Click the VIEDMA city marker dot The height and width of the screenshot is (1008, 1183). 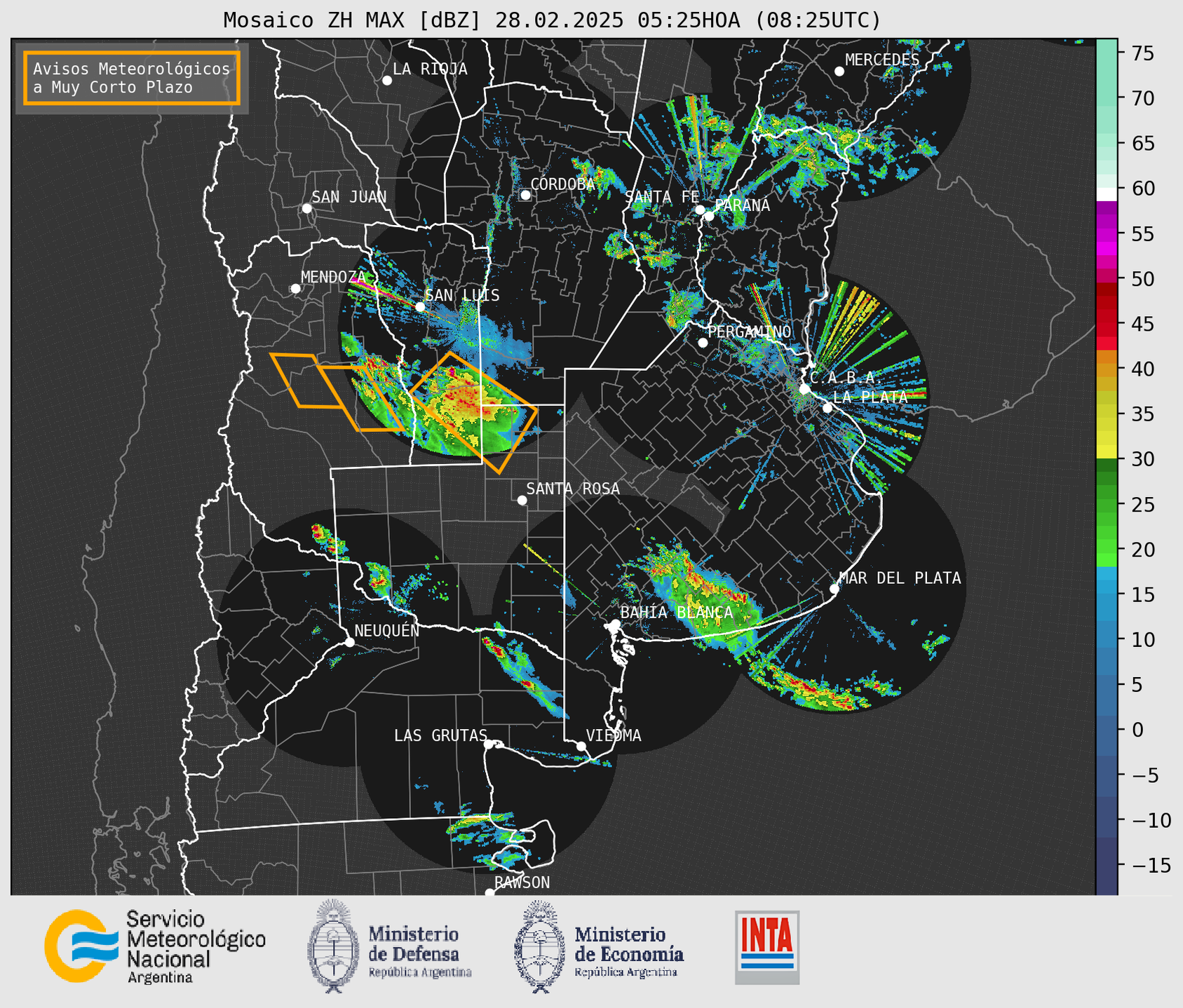[581, 746]
